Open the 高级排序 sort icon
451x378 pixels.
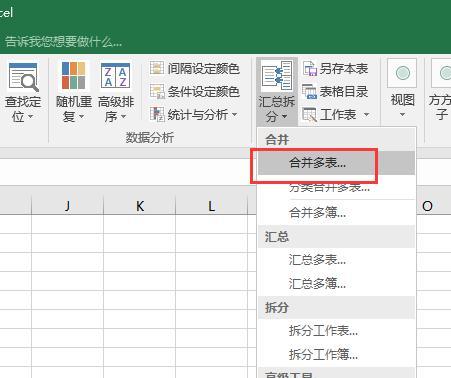point(115,76)
